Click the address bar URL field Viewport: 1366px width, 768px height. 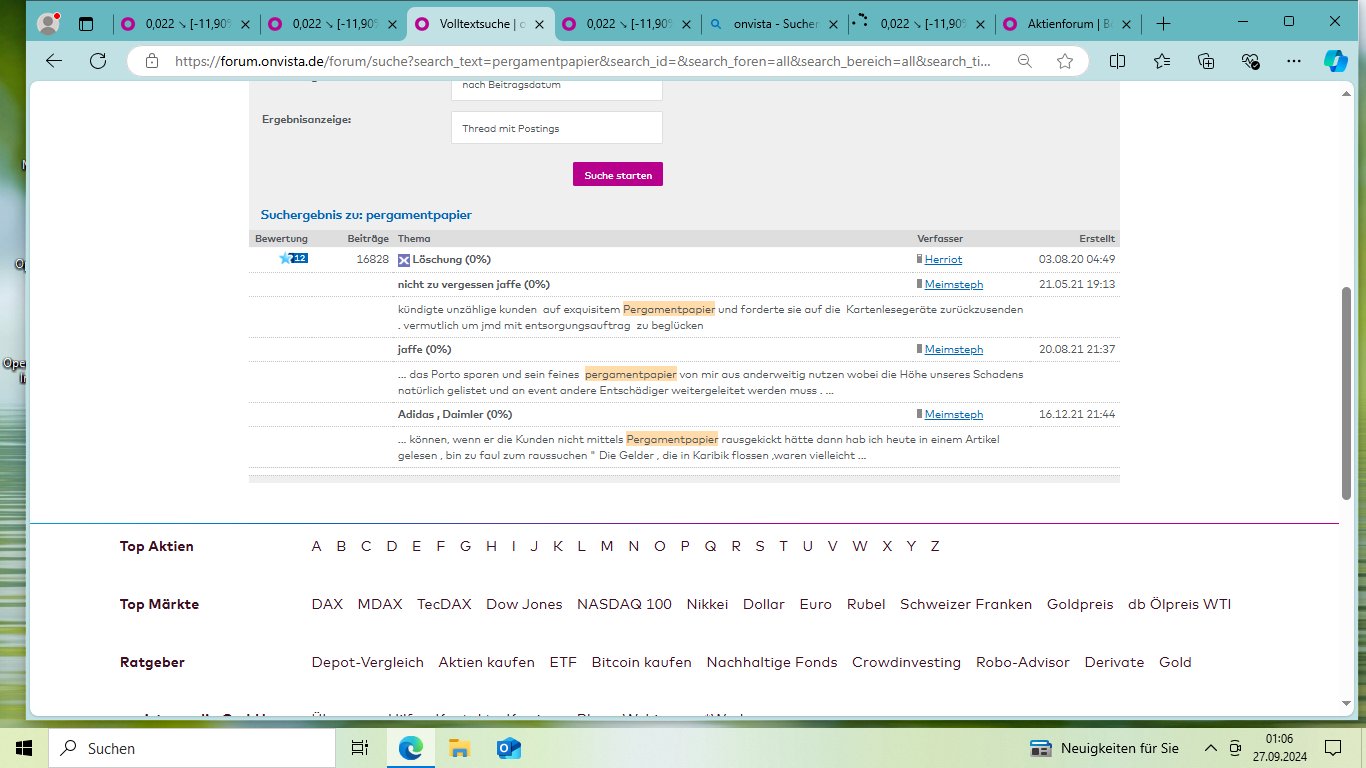click(x=580, y=61)
